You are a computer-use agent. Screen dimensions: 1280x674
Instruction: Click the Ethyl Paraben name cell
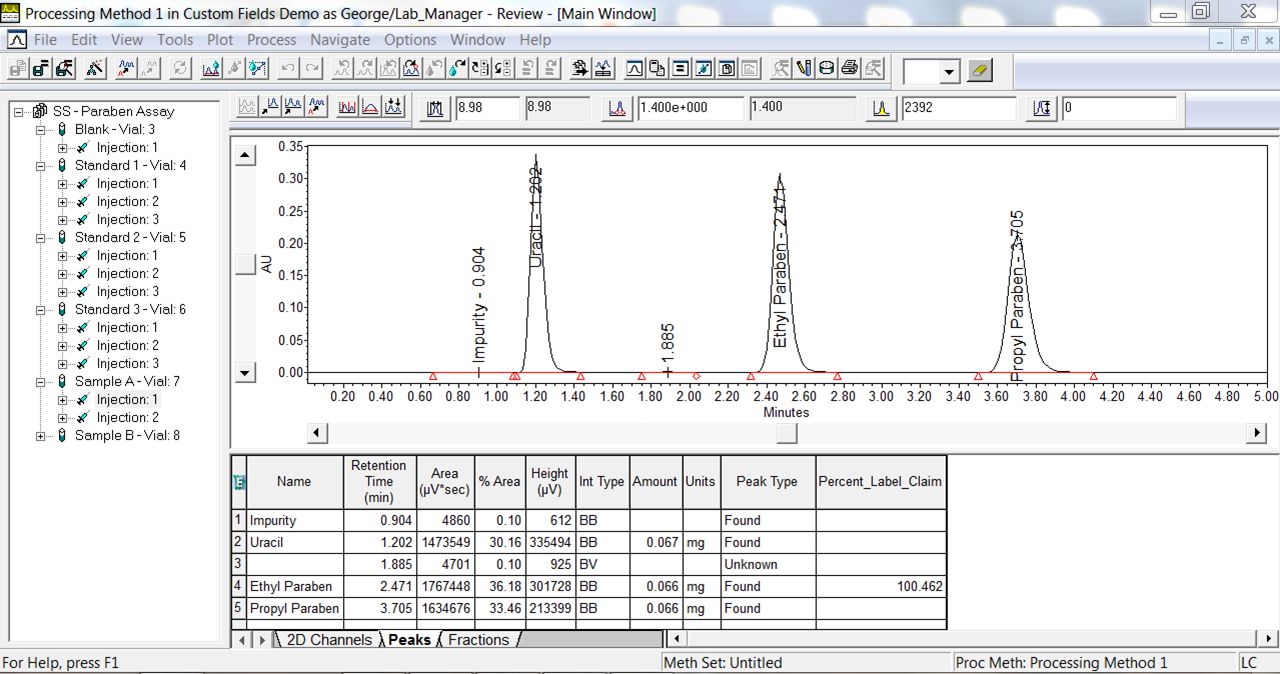point(295,587)
